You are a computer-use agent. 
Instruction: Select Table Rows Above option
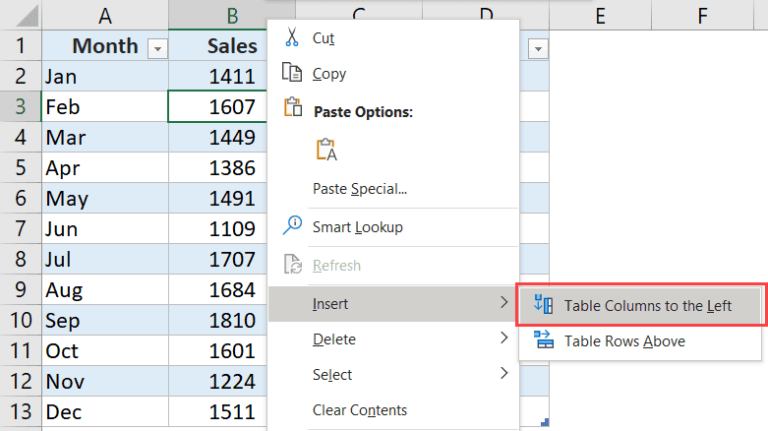point(624,341)
